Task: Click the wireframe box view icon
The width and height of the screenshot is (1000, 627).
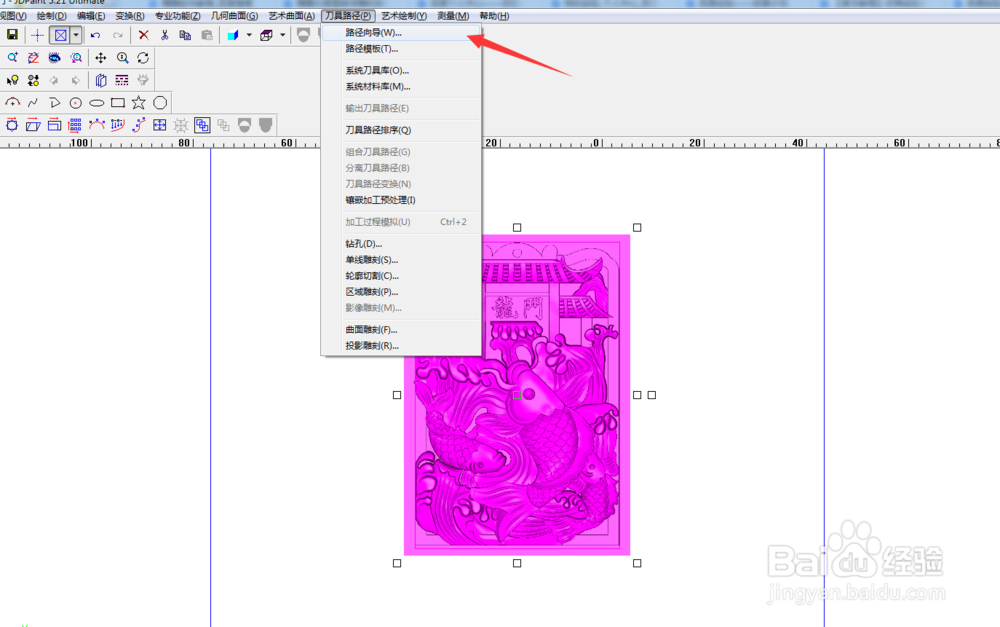Action: tap(267, 35)
